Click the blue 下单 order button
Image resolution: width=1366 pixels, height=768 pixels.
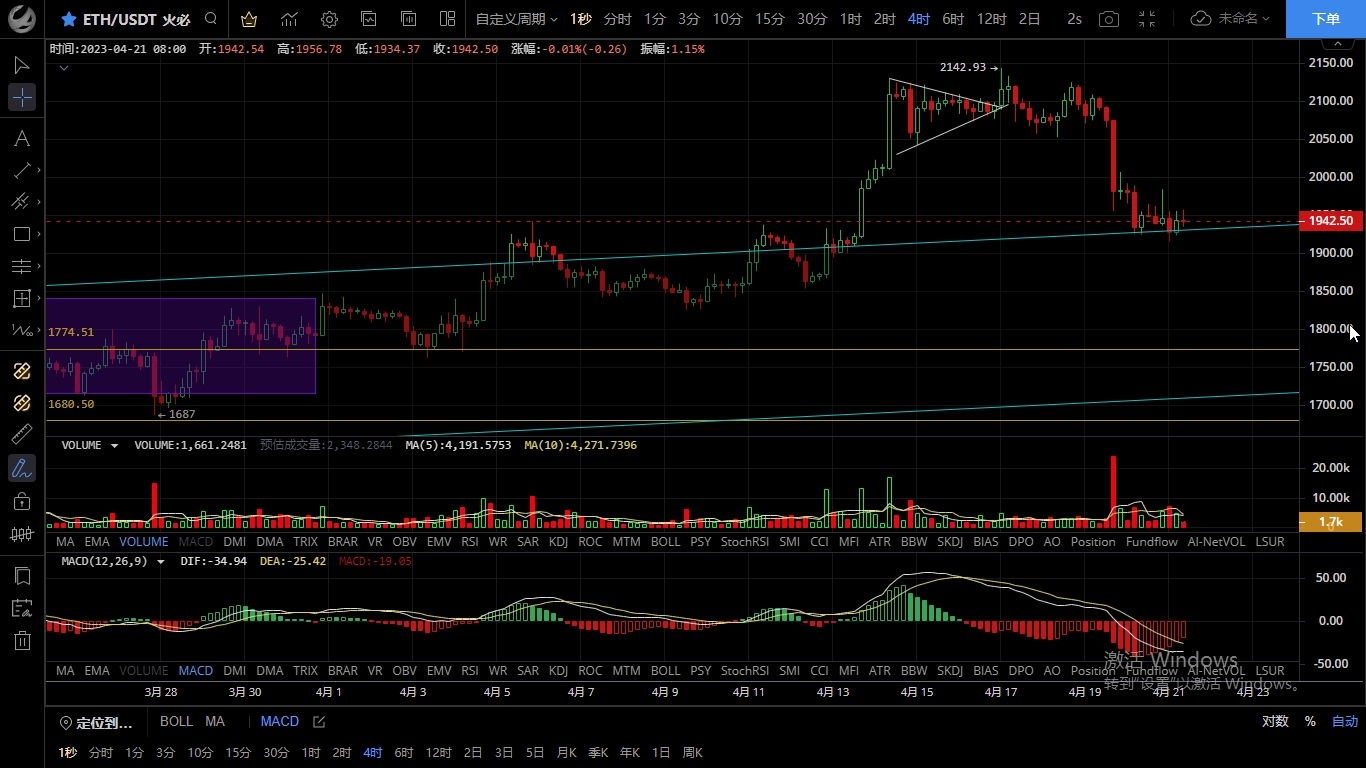[1325, 19]
